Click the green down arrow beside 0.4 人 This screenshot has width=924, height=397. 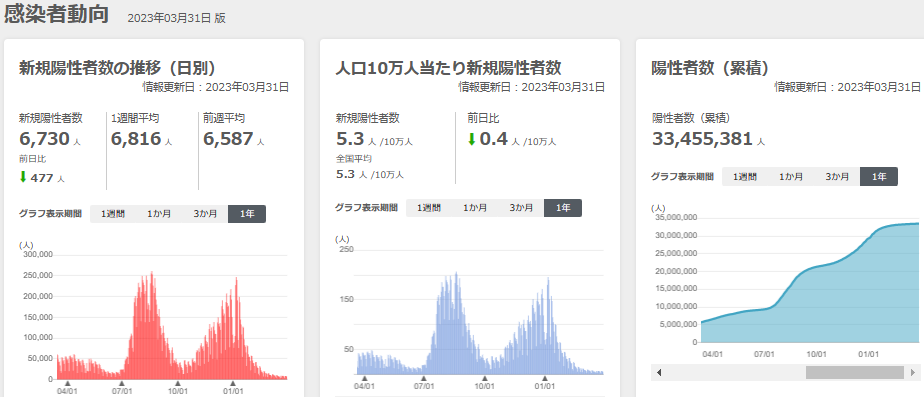pos(472,140)
